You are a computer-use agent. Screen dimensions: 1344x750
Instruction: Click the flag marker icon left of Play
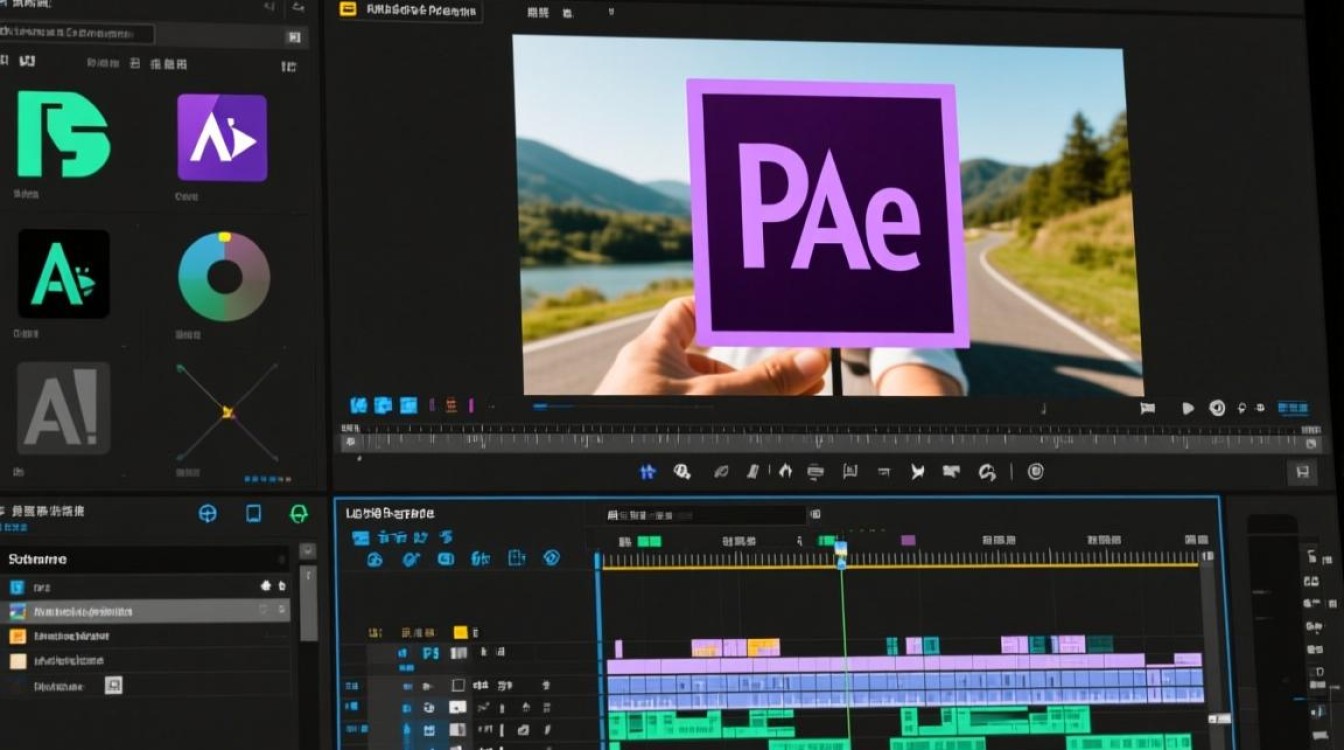(1147, 408)
